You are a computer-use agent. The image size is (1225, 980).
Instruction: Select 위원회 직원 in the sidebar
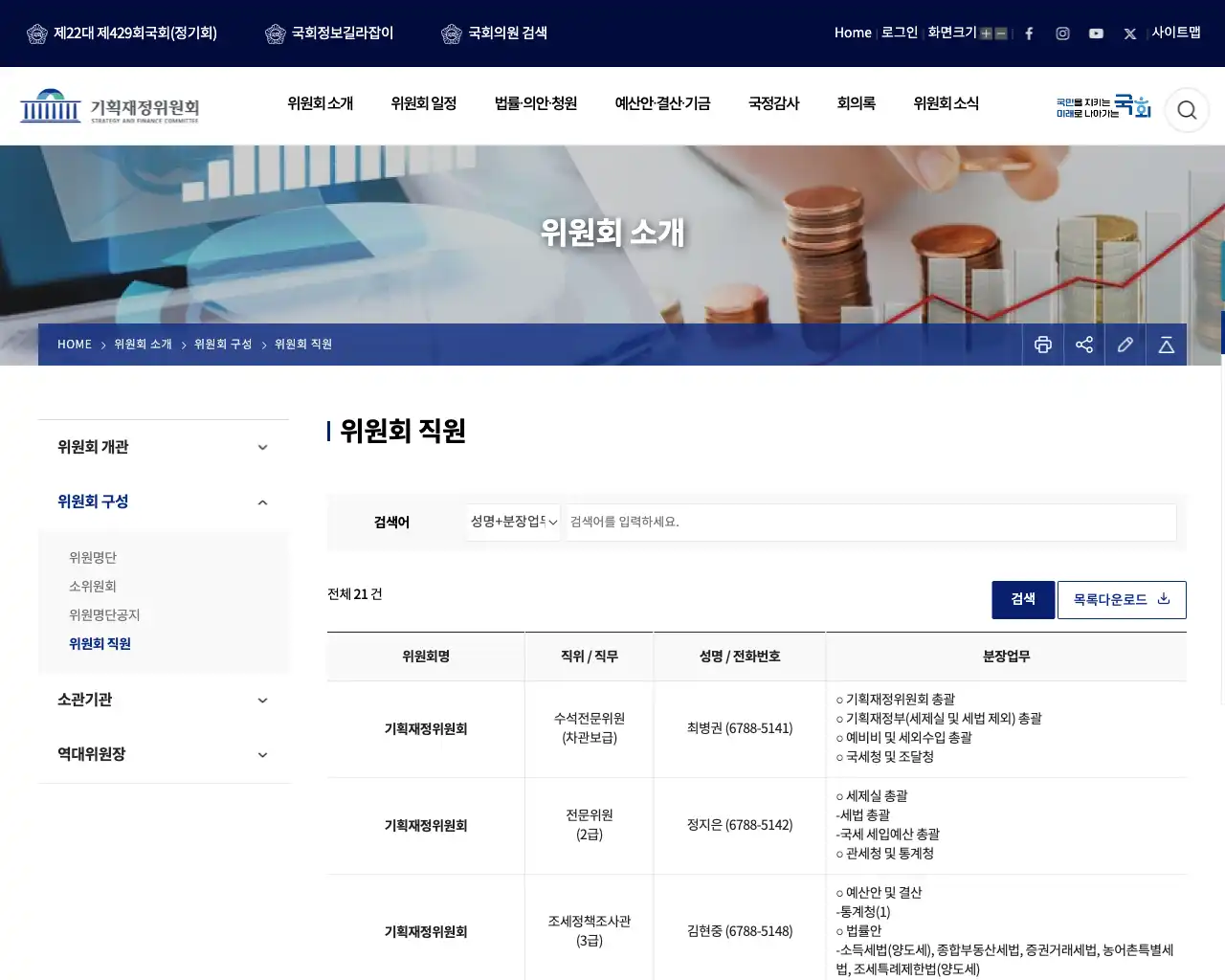tap(100, 644)
